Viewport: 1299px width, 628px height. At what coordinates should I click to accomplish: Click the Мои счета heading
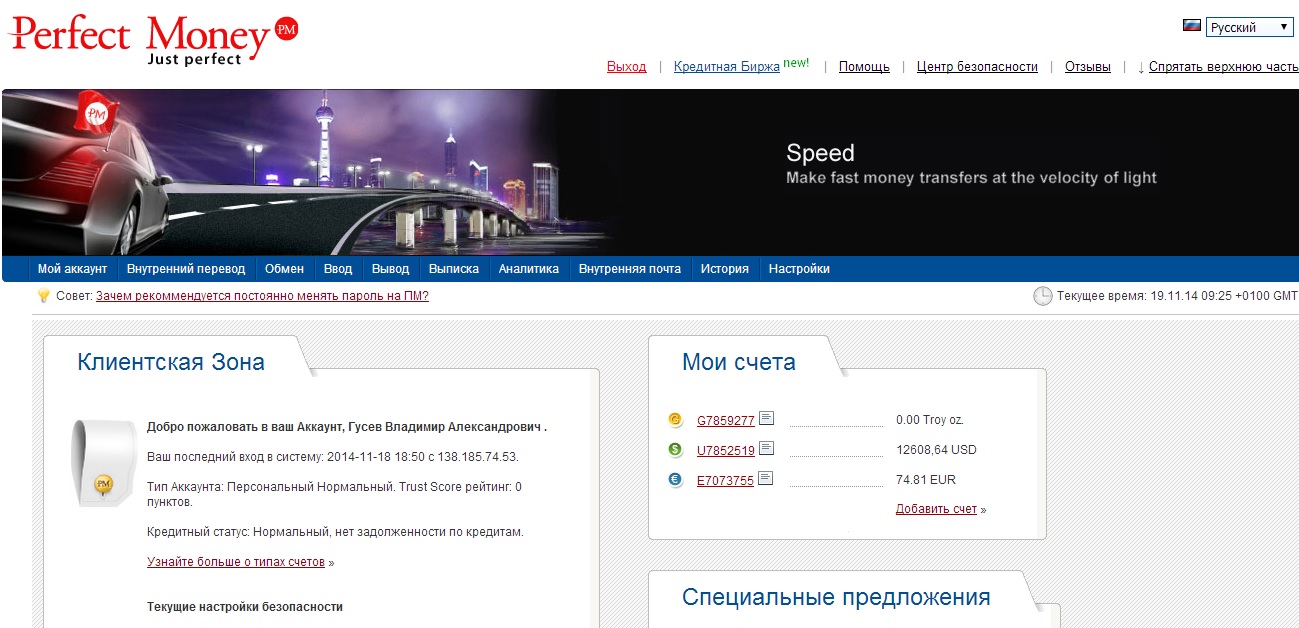tap(739, 362)
